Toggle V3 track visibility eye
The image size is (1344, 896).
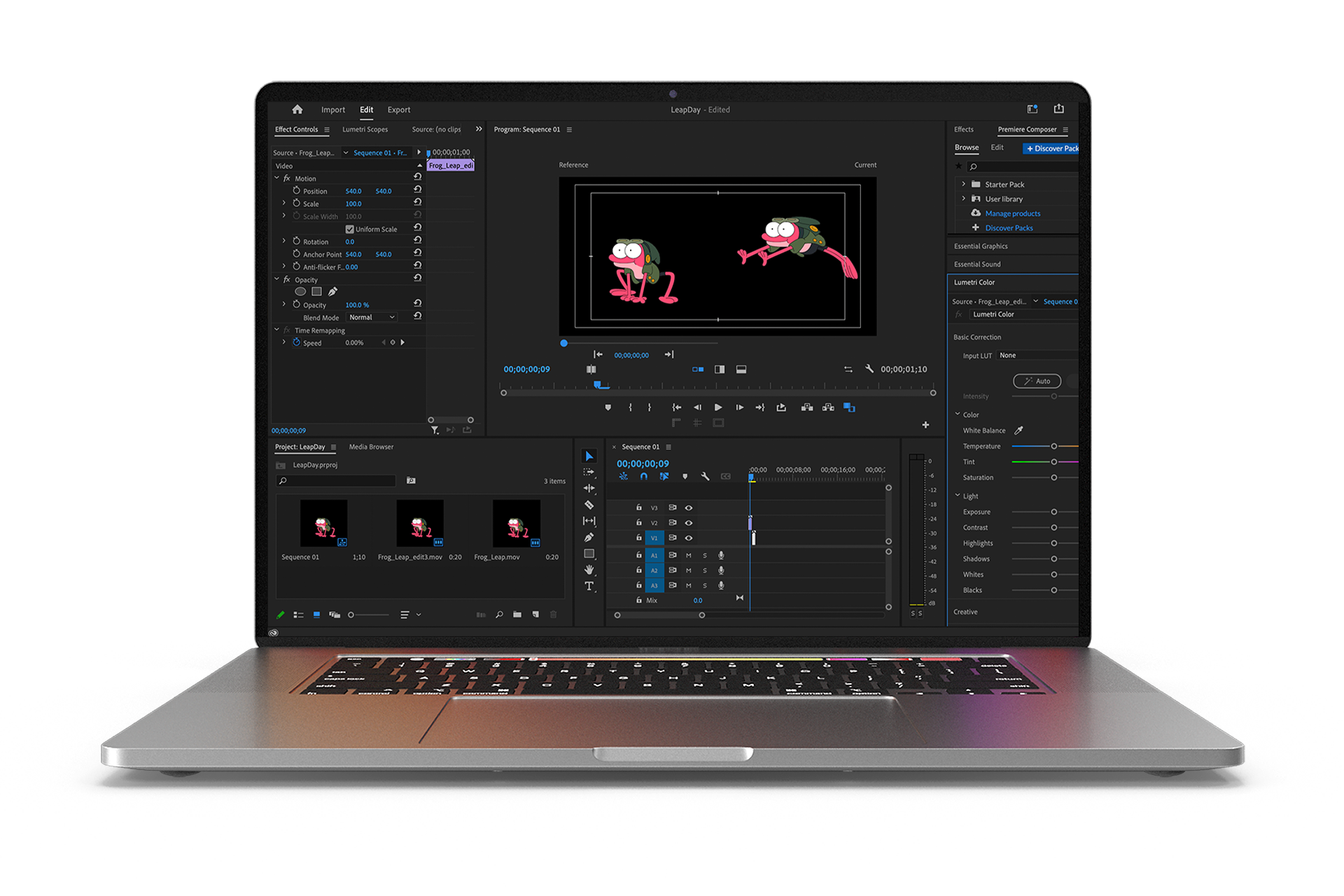tap(688, 508)
